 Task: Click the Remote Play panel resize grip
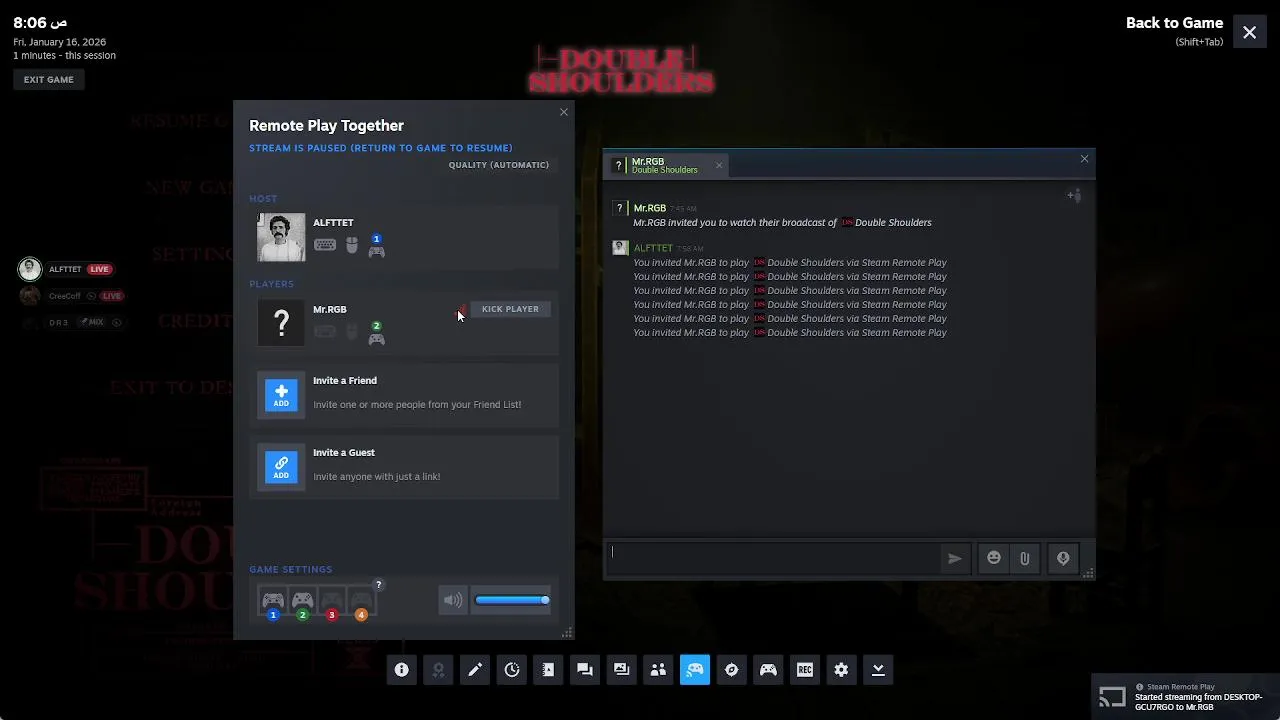(x=567, y=632)
